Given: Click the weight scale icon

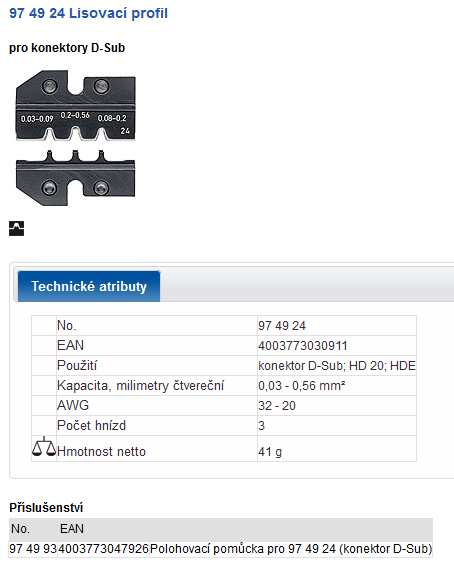Looking at the screenshot, I should [44, 446].
